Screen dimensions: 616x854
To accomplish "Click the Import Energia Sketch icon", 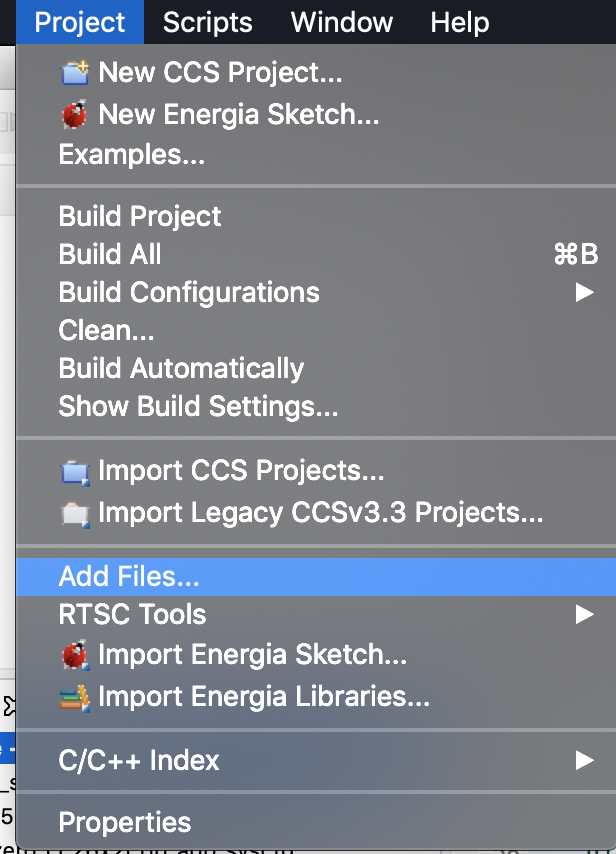I will tap(75, 656).
